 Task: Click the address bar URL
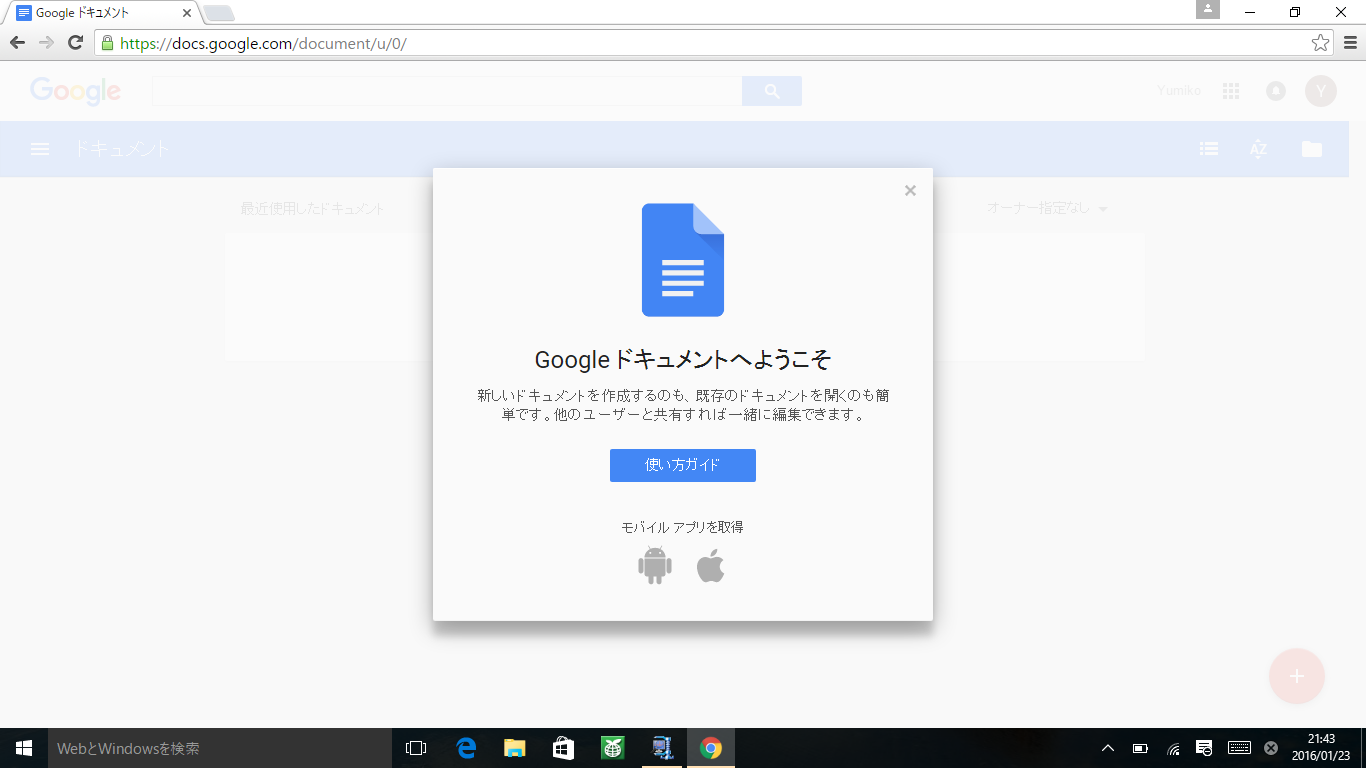(263, 43)
